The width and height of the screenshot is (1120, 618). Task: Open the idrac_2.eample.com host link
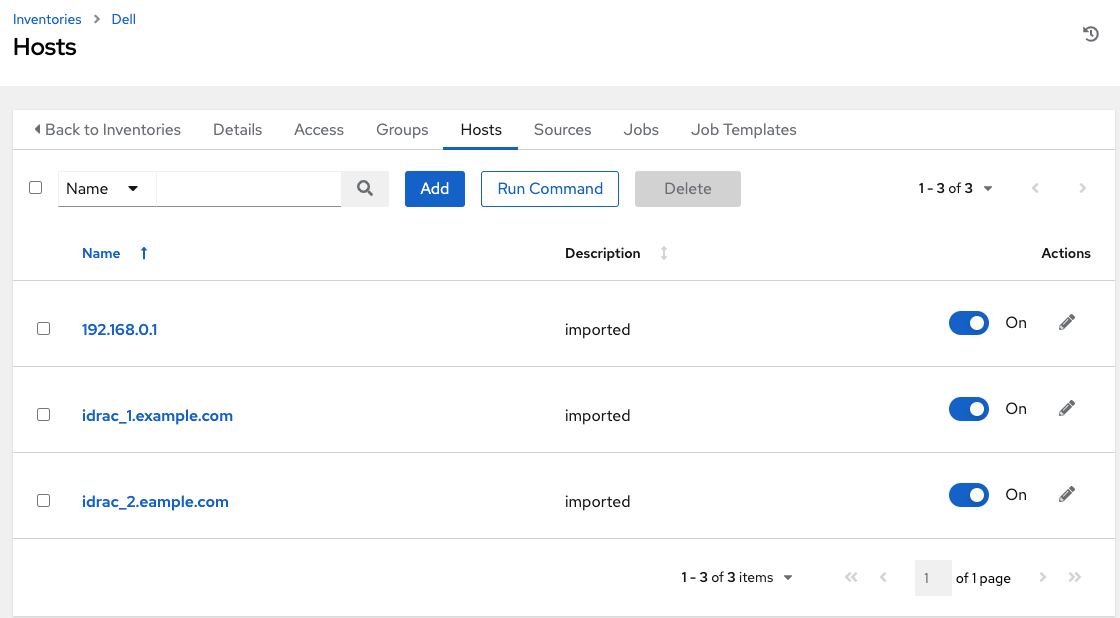(155, 502)
